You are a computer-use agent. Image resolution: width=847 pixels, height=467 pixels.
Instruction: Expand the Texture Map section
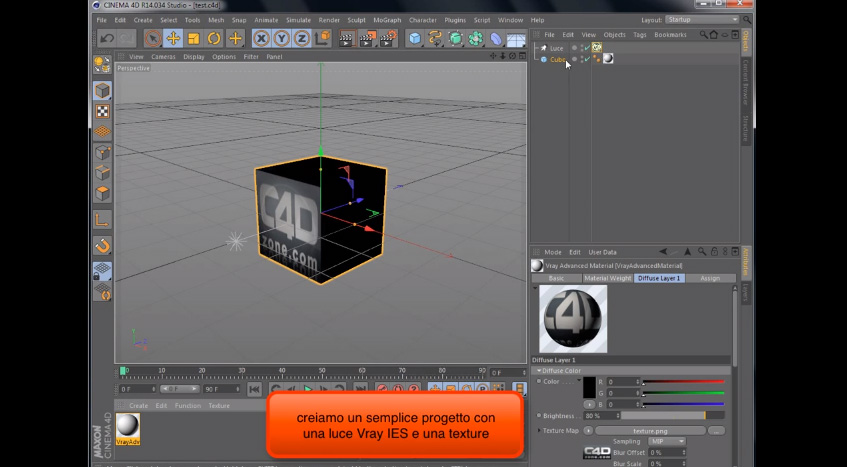(539, 430)
